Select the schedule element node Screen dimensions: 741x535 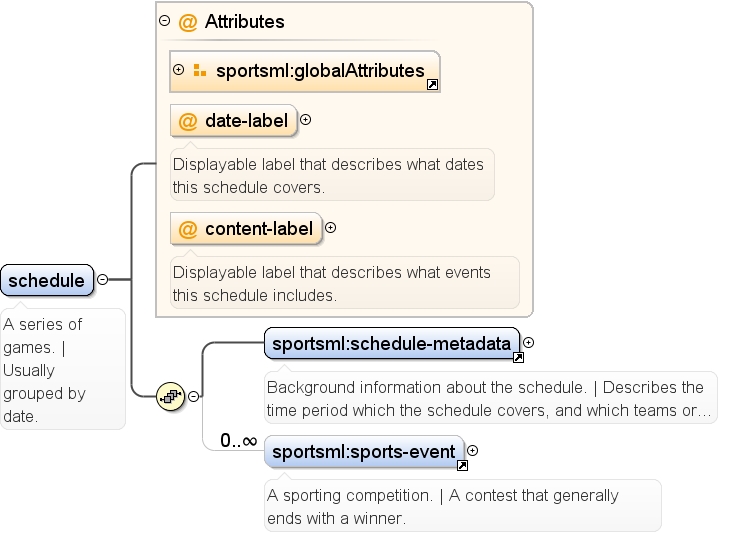[x=47, y=280]
